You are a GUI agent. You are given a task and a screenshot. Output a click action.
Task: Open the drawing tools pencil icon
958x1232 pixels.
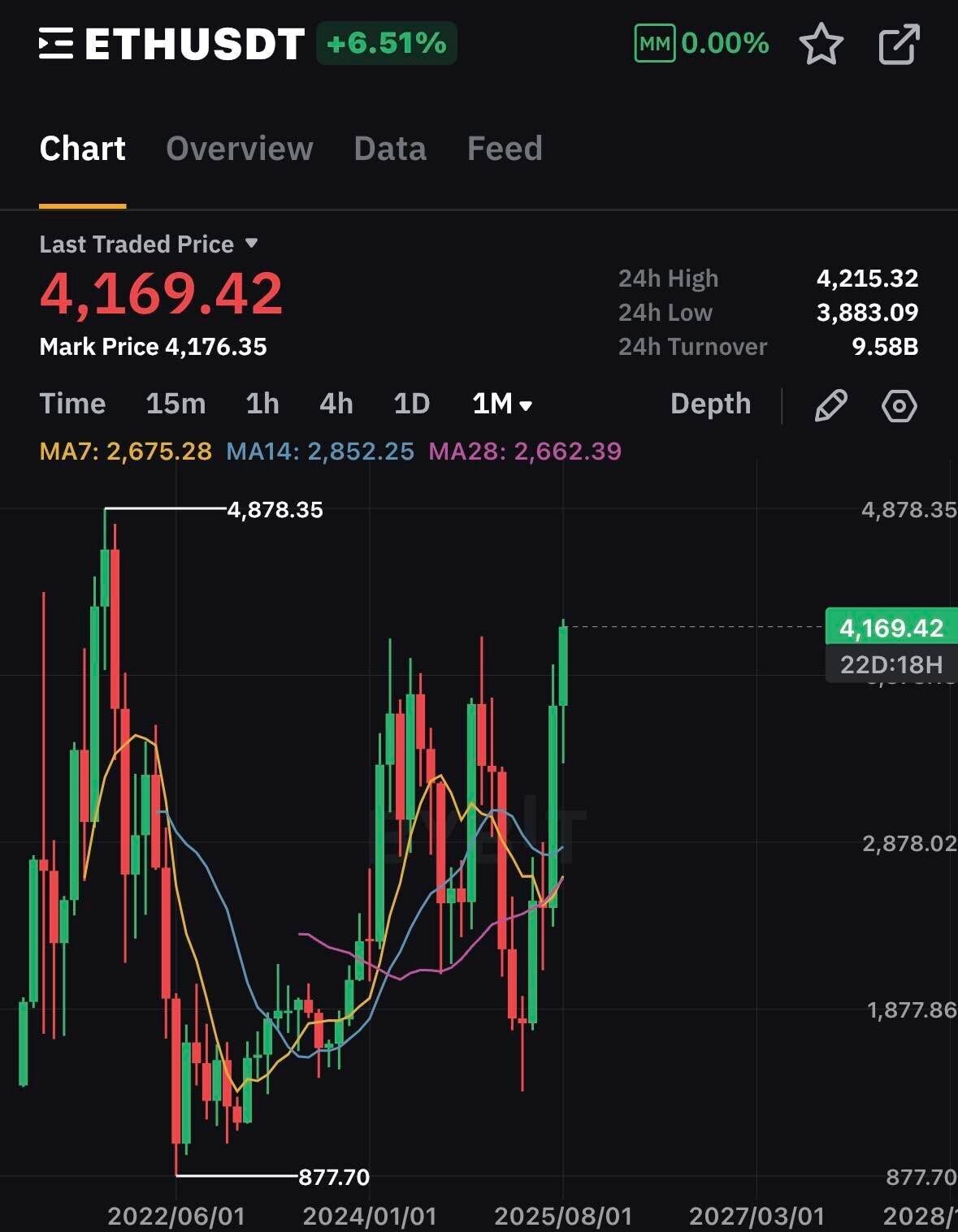(830, 405)
